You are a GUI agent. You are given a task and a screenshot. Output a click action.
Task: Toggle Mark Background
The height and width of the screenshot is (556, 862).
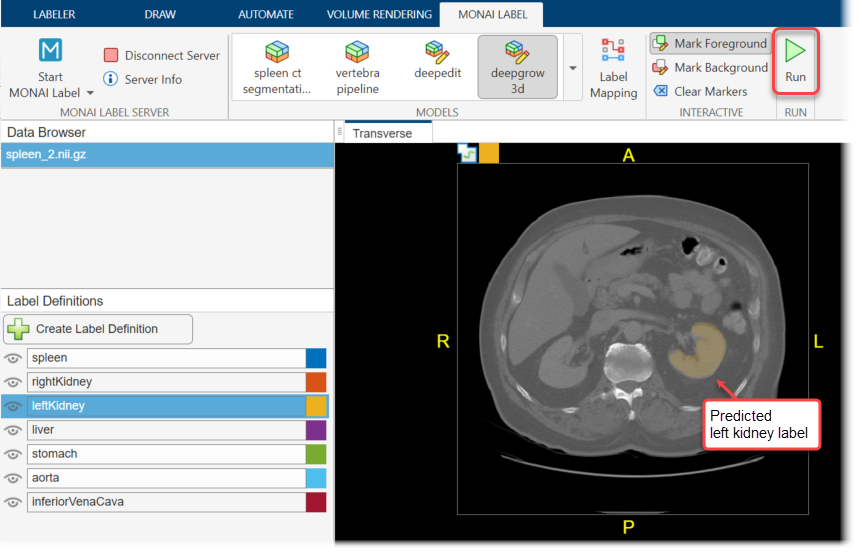tap(709, 67)
